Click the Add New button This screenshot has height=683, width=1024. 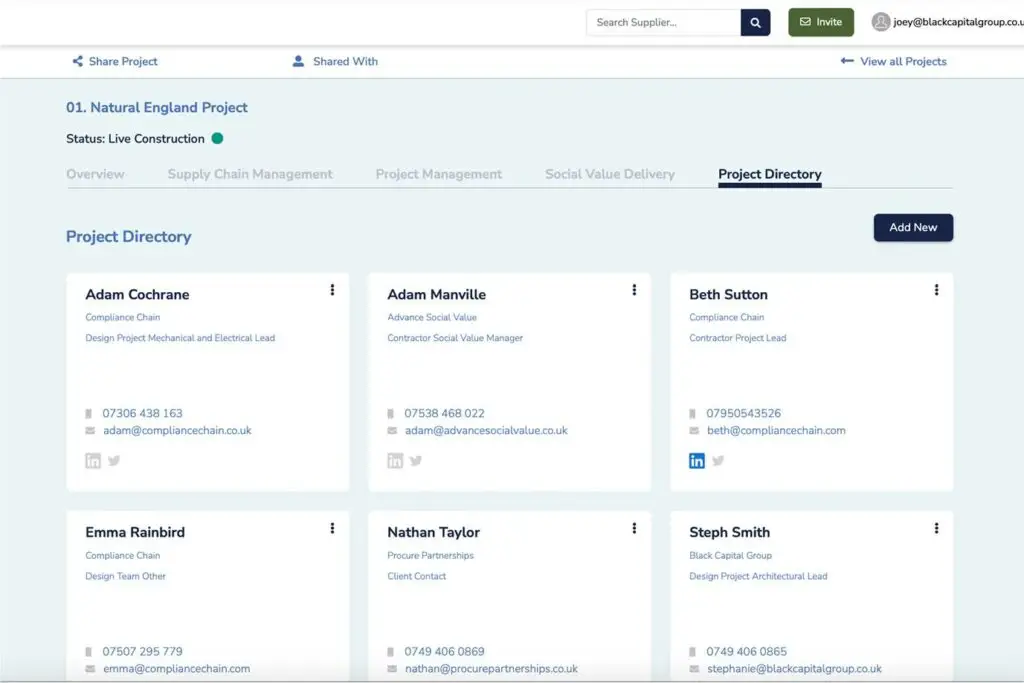pos(913,227)
